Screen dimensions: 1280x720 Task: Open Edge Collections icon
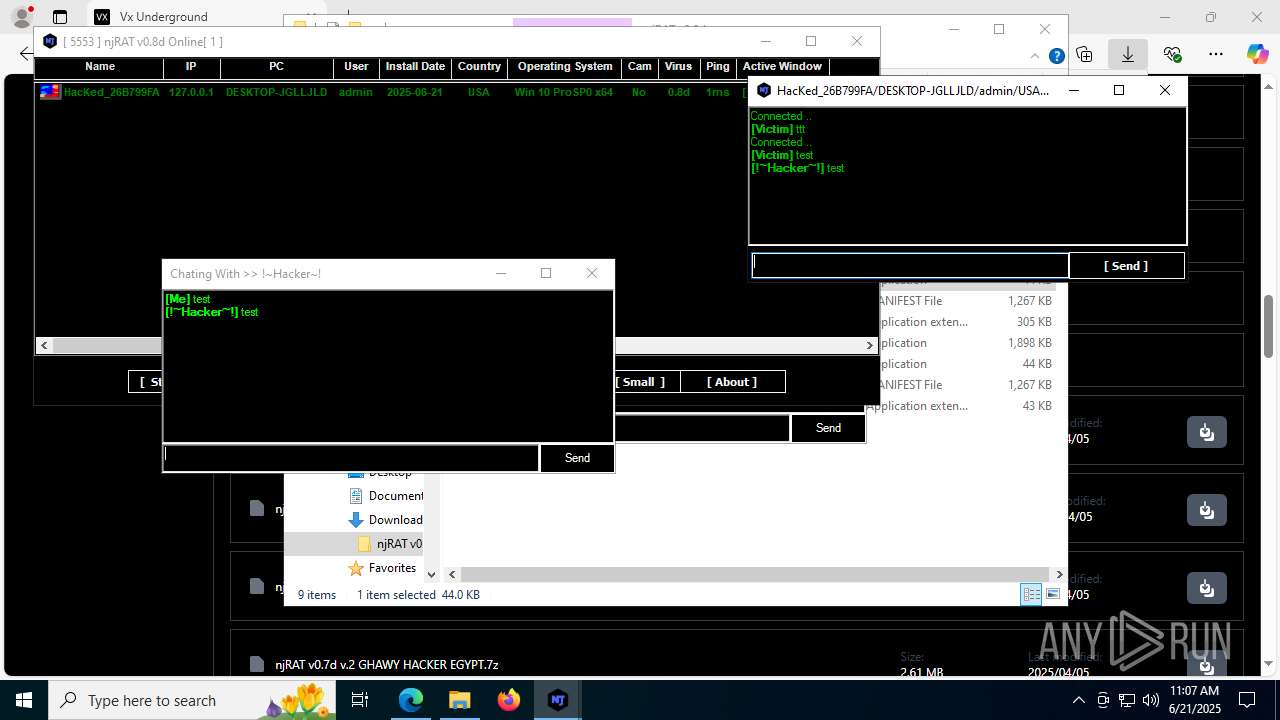click(1085, 55)
